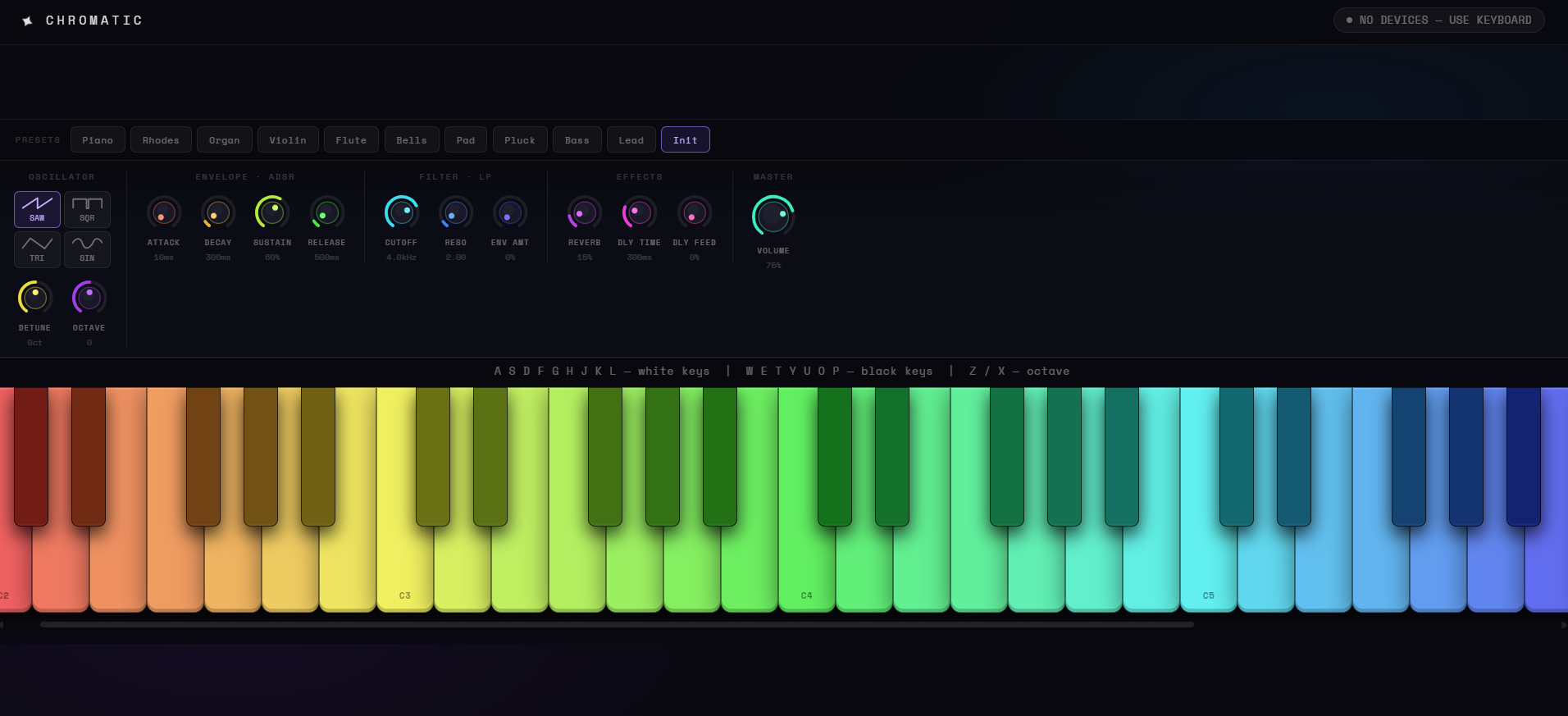Select the Bass preset
This screenshot has width=1568, height=716.
(x=577, y=140)
